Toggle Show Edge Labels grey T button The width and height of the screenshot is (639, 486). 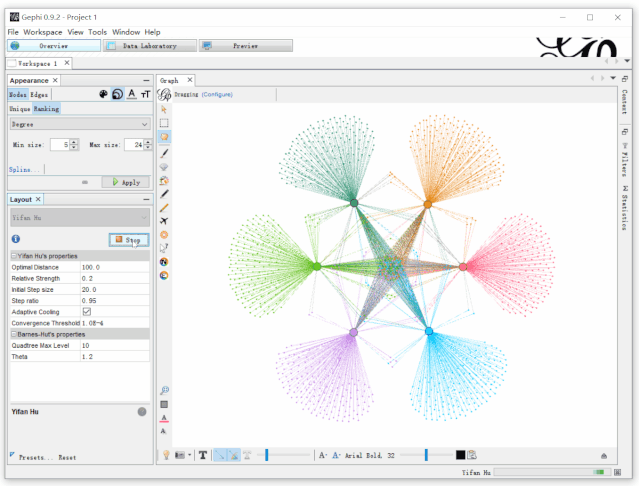[247, 455]
